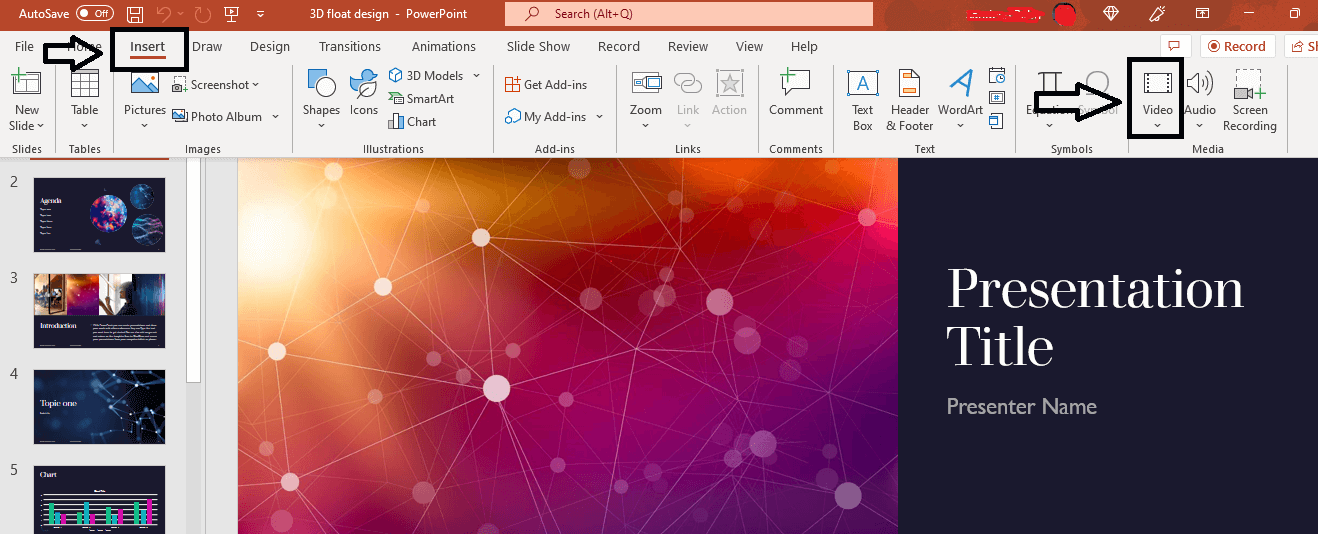Switch to the Draw tab
Viewport: 1318px width, 534px height.
207,47
